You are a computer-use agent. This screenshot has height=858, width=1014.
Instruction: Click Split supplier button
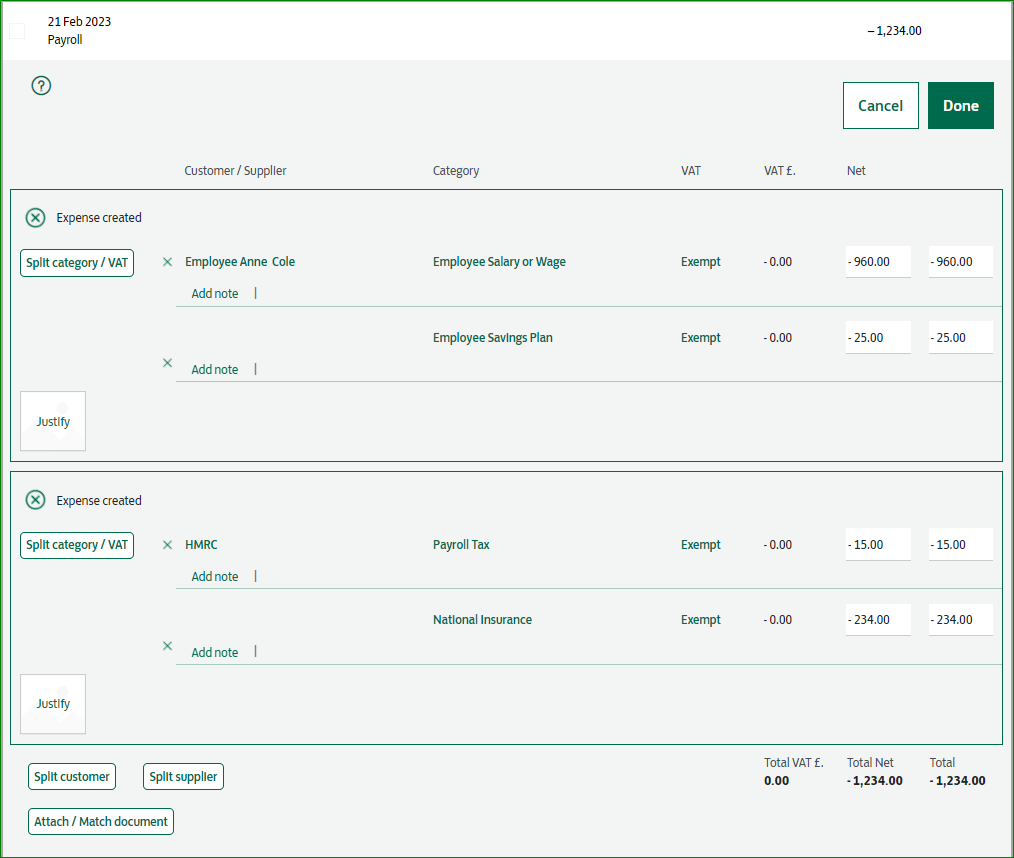[x=183, y=777]
